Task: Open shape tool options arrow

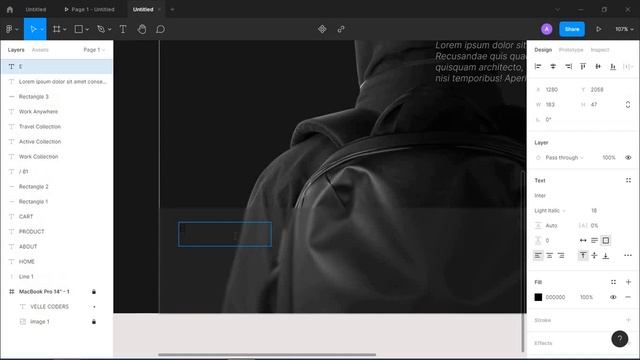Action: click(x=87, y=29)
